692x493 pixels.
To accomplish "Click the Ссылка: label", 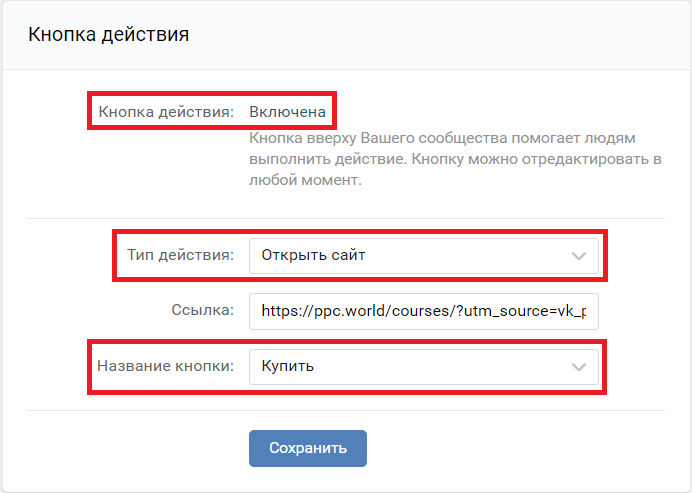I will point(203,310).
